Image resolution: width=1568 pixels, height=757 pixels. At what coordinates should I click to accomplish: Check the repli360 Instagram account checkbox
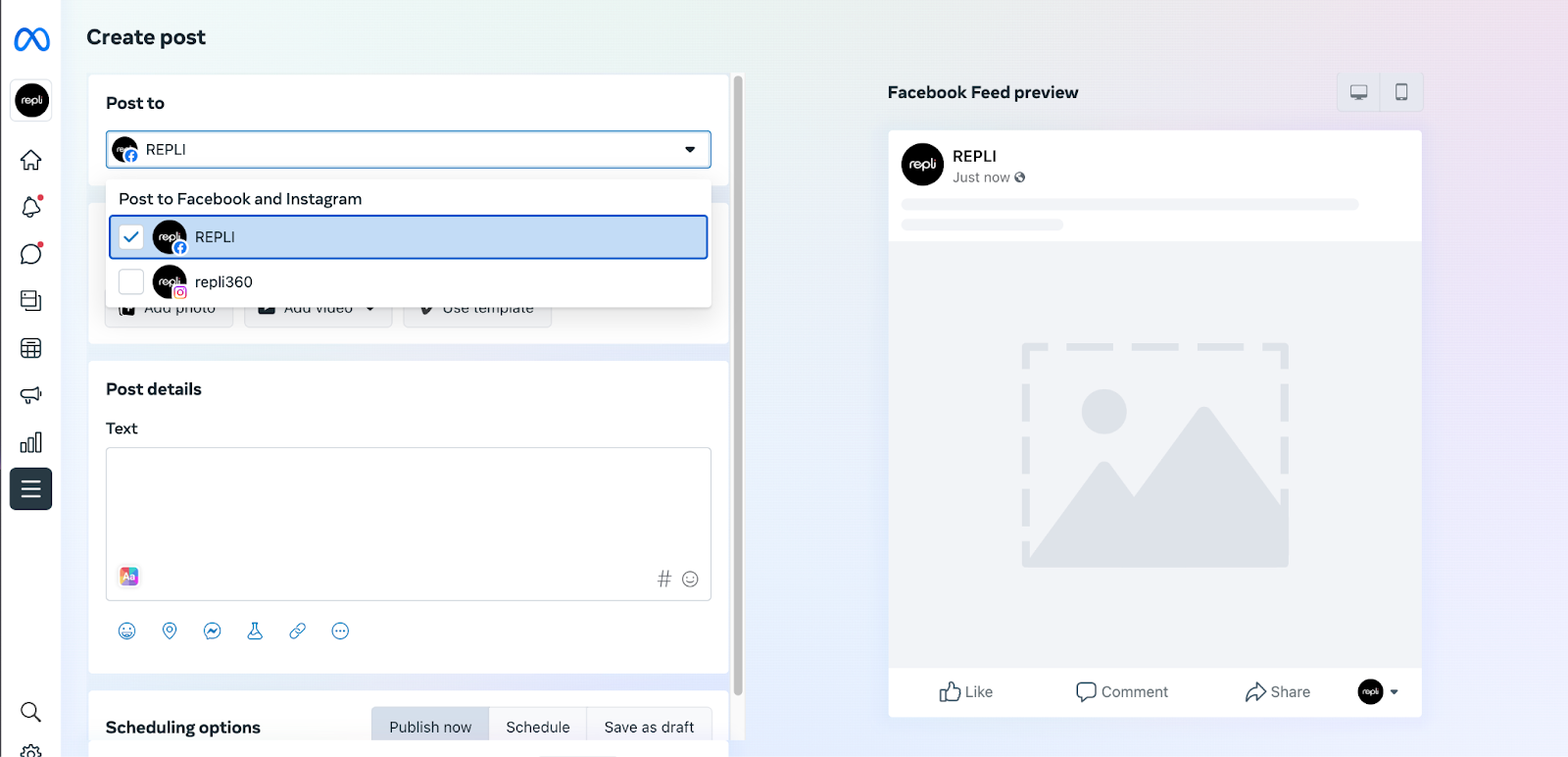tap(131, 281)
